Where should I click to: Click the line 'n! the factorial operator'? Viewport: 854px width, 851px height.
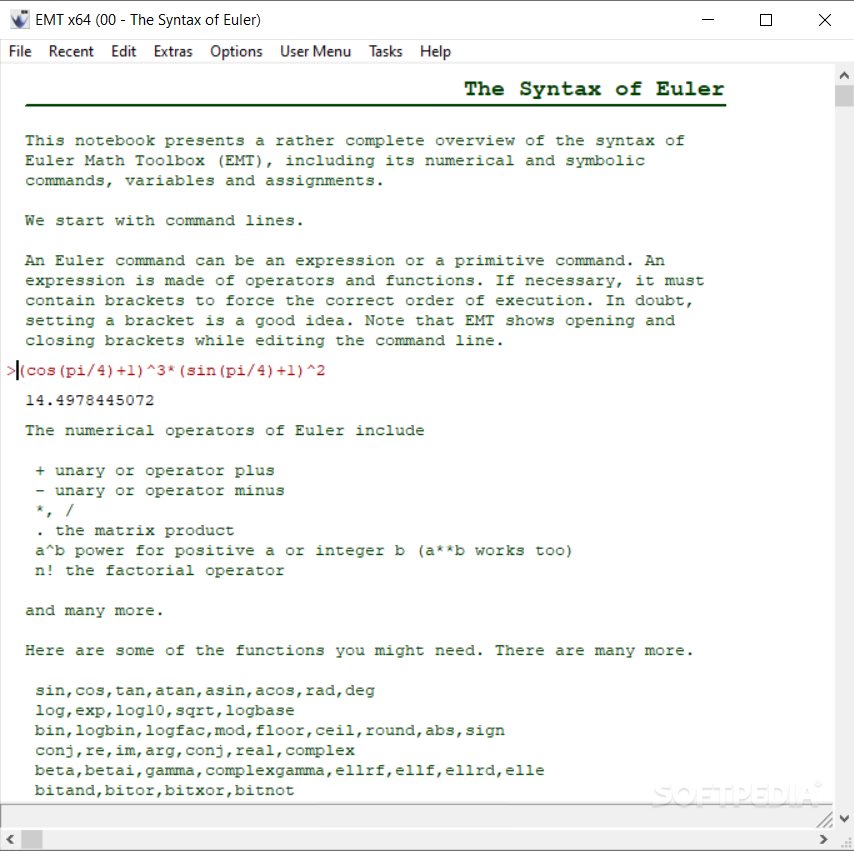160,571
